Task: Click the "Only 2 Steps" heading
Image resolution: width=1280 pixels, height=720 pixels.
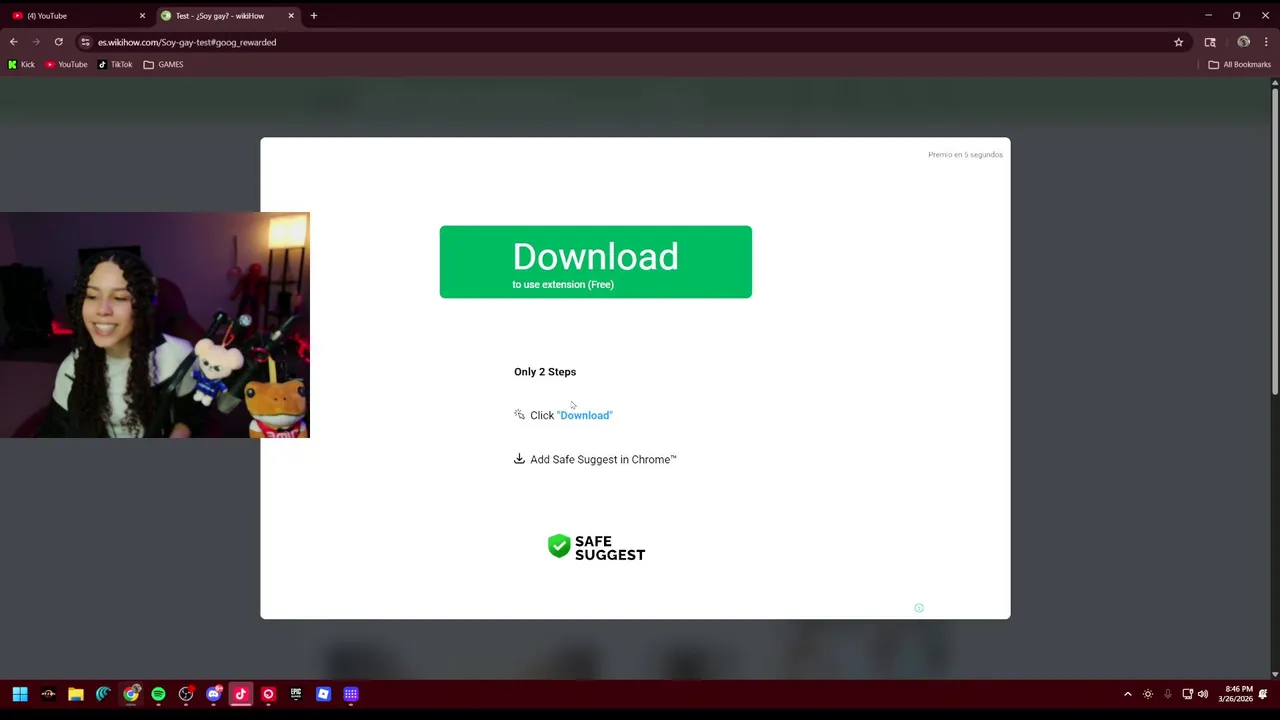Action: coord(545,372)
